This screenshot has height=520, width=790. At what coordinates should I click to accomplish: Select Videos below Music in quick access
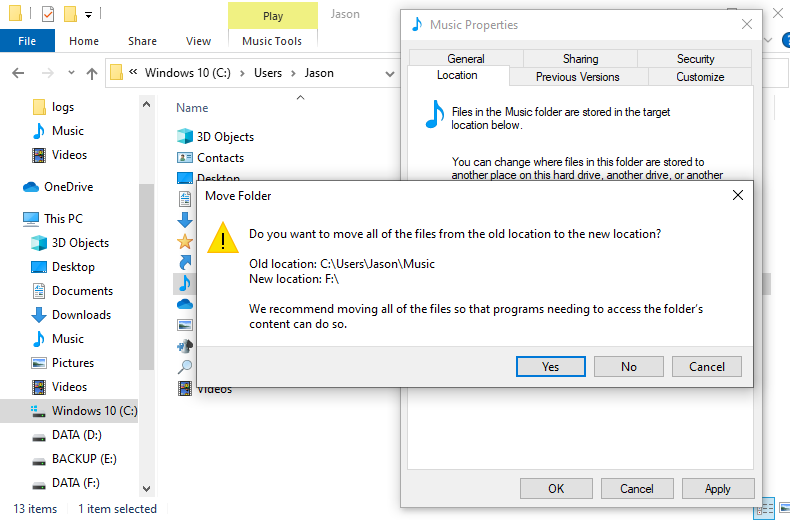pos(69,155)
